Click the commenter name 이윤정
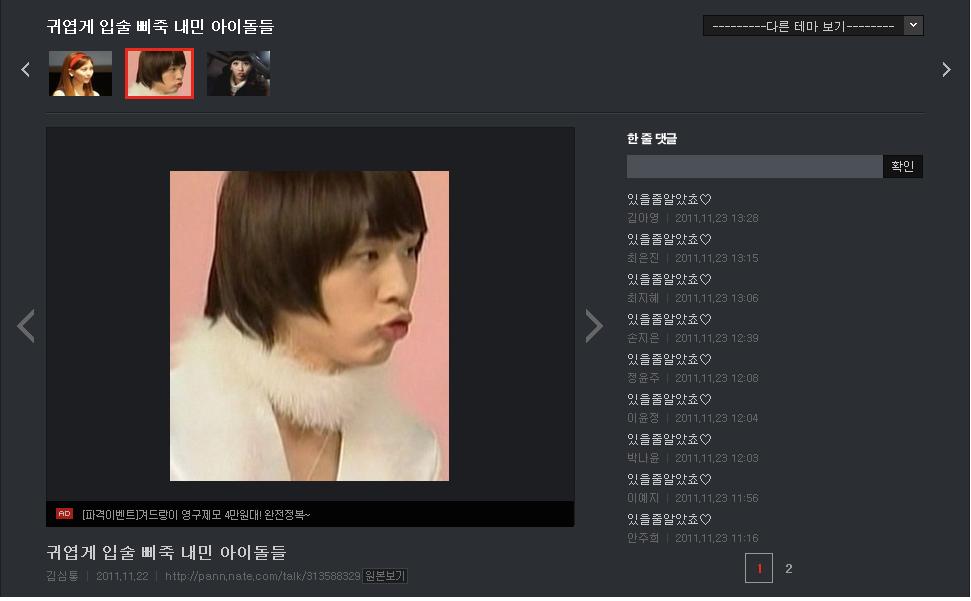Screen dimensions: 971x601 [x=643, y=418]
